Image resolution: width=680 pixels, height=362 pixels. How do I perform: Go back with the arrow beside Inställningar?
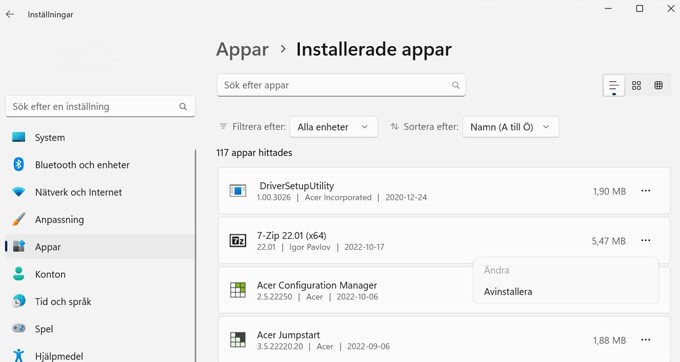[x=10, y=14]
